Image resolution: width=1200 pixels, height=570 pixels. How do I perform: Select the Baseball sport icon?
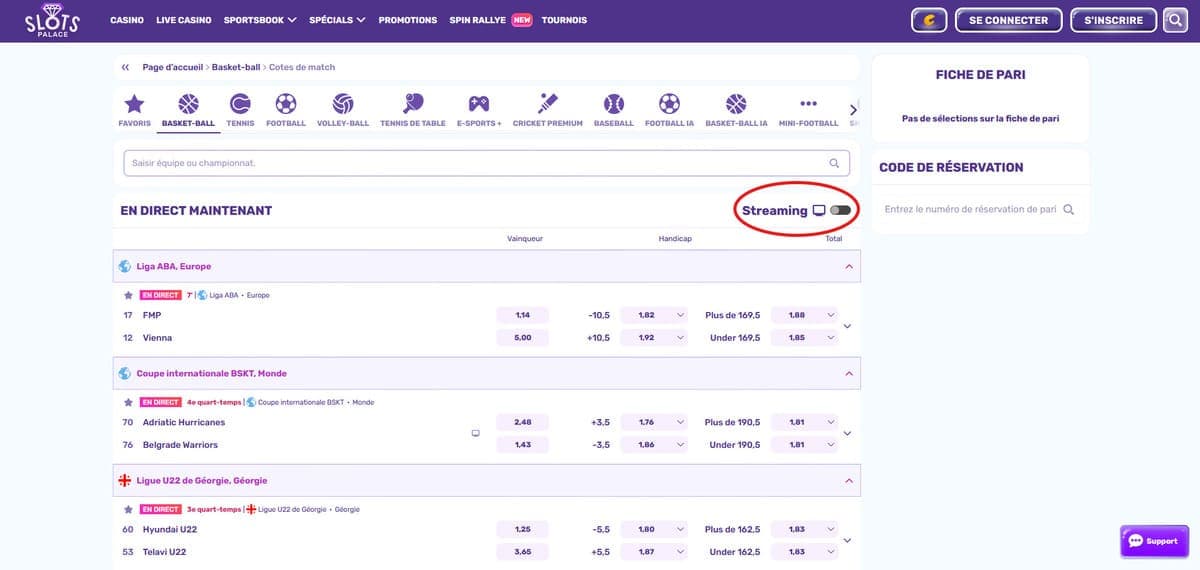[614, 110]
